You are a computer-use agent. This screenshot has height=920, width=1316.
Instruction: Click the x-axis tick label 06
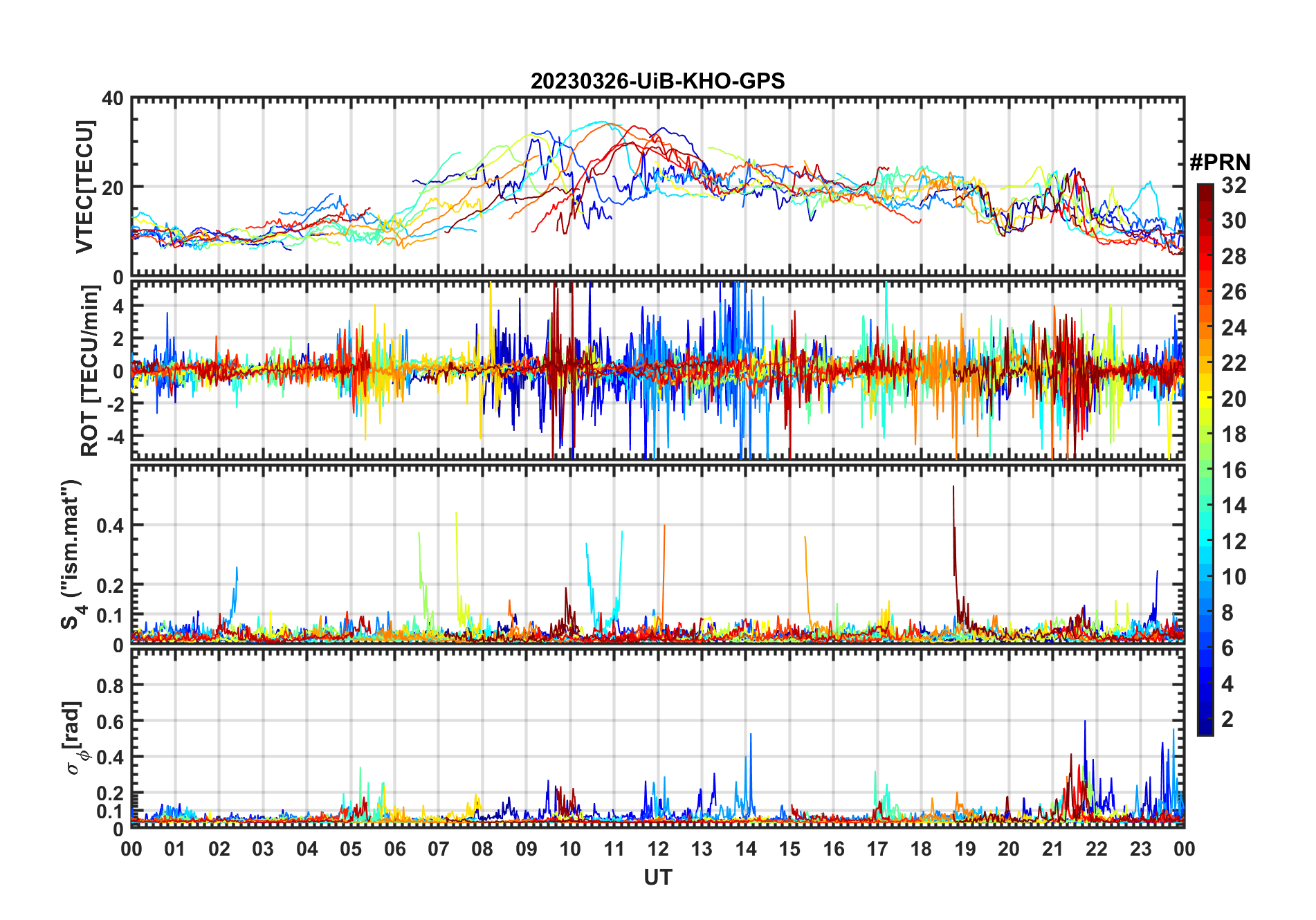point(394,849)
